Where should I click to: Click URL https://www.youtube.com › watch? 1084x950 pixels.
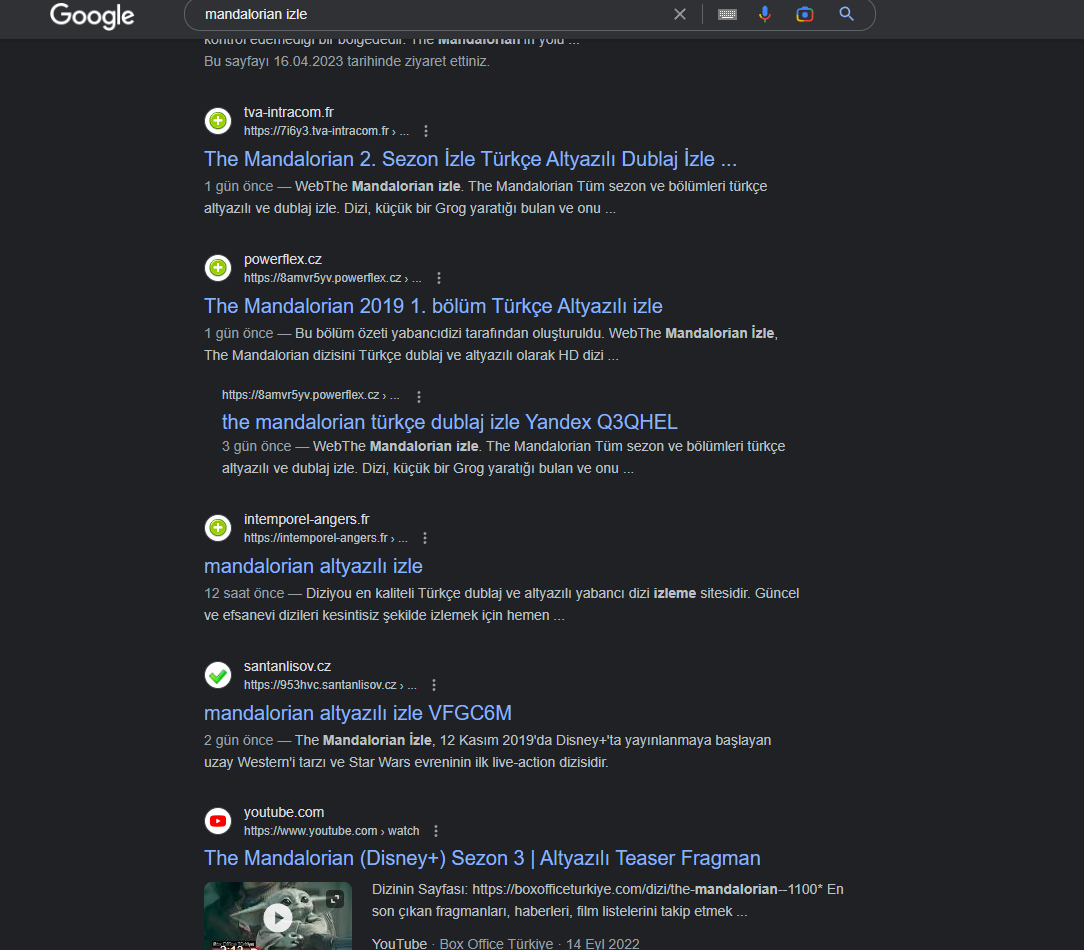click(x=331, y=831)
